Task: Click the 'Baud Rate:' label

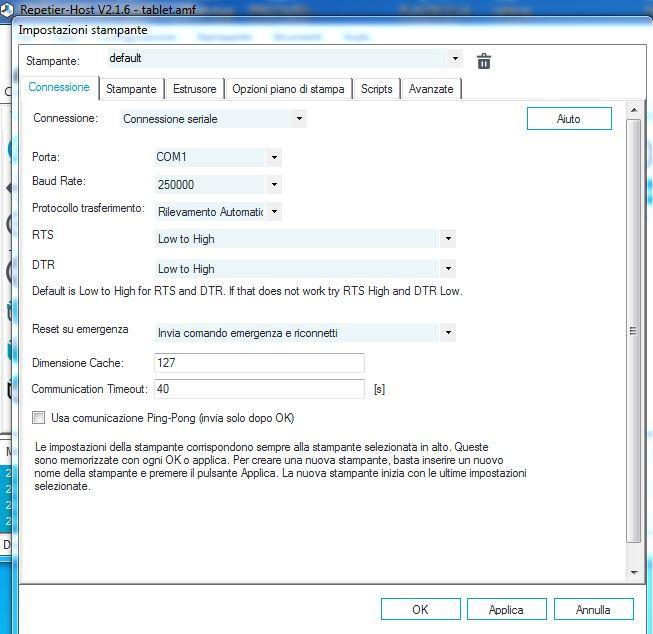Action: coord(59,181)
